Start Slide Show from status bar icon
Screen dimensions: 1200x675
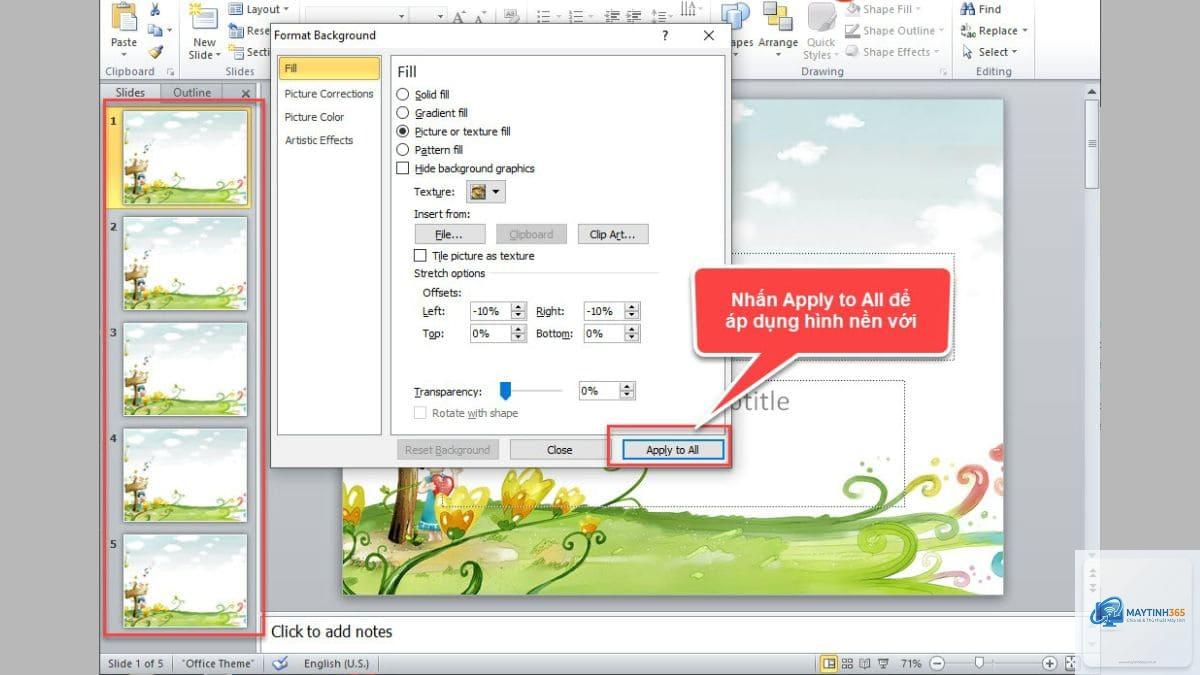coord(884,663)
